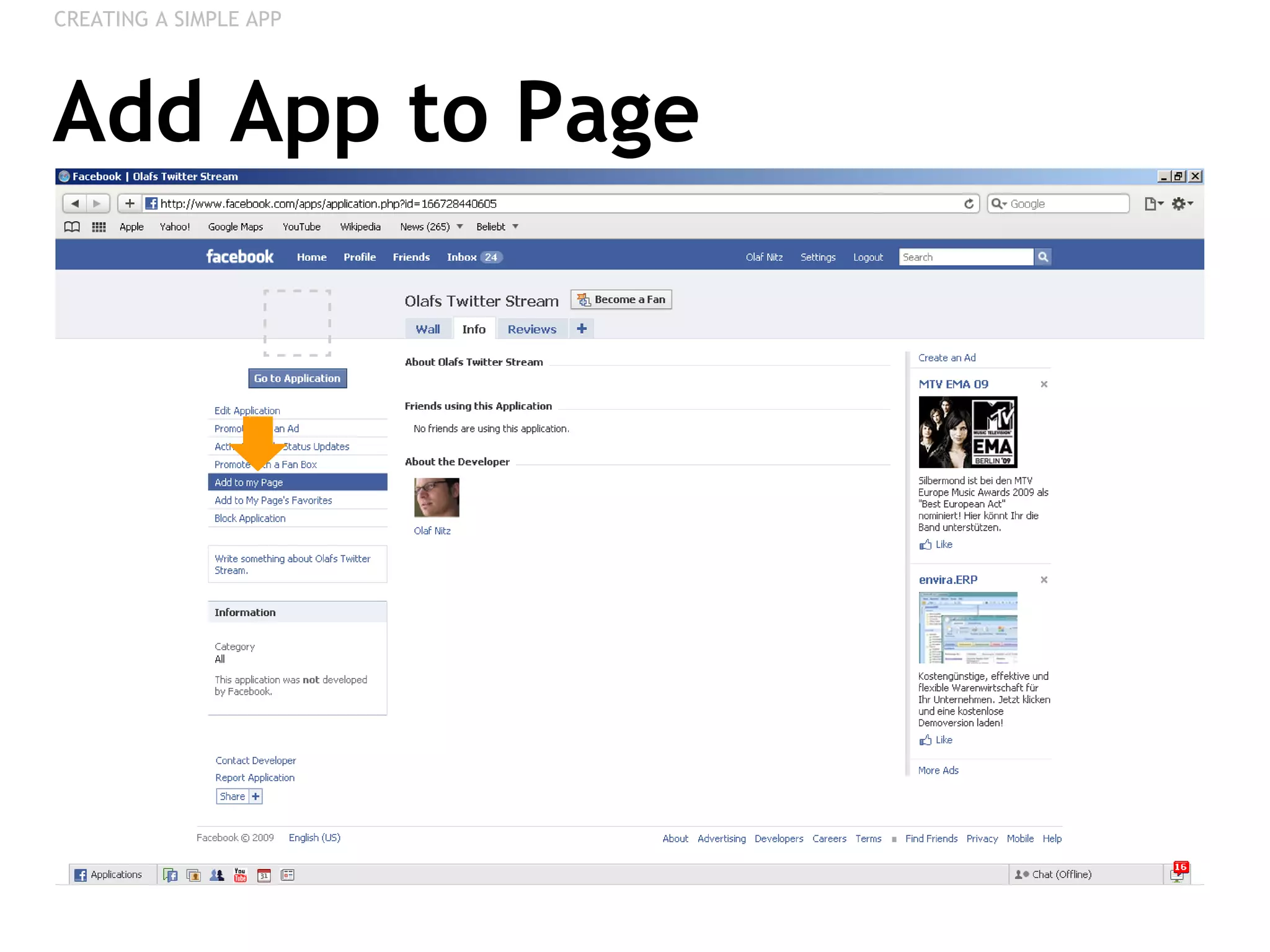Viewport: 1270px width, 952px height.
Task: Click the Block Application link
Action: 250,518
